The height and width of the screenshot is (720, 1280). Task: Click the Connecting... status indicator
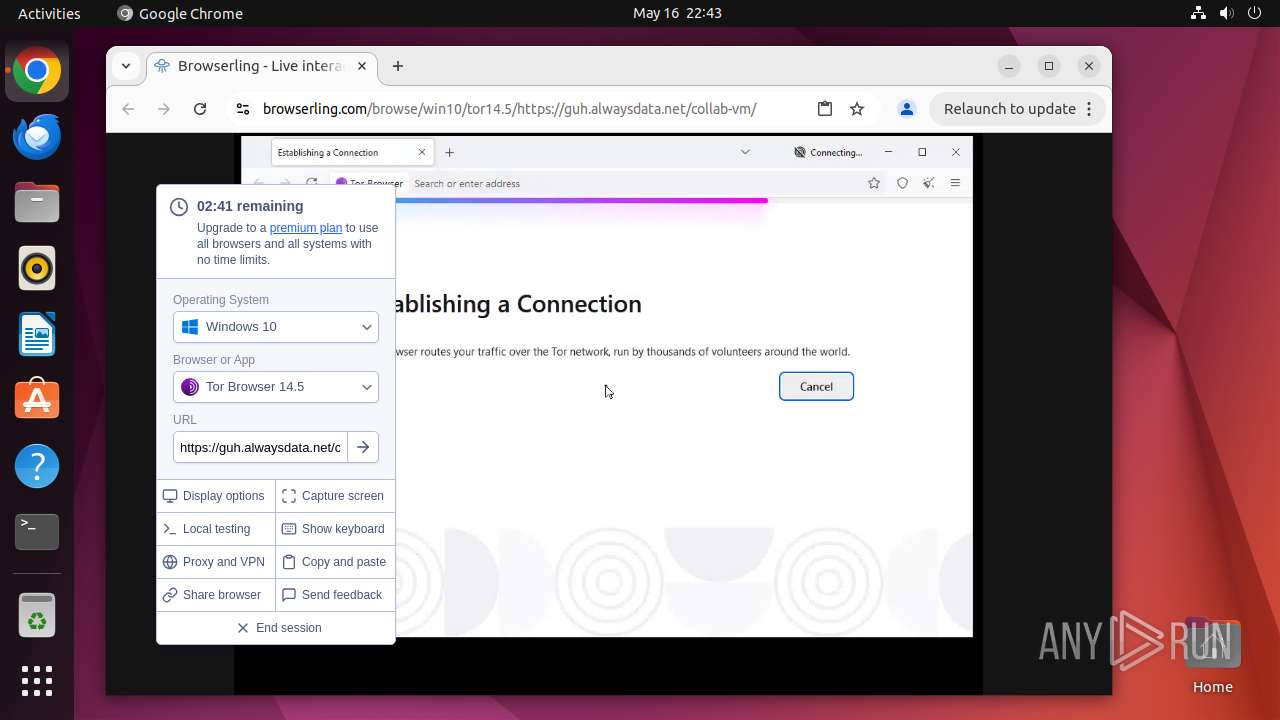pos(828,153)
